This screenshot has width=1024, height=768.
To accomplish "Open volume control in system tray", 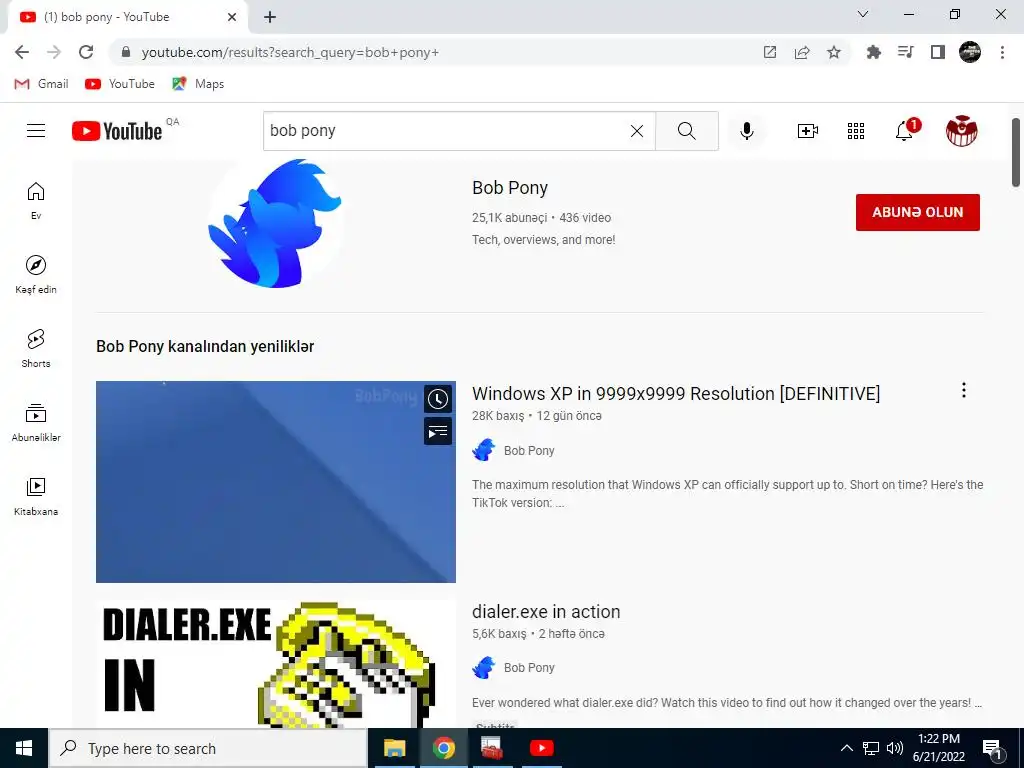I will tap(895, 748).
